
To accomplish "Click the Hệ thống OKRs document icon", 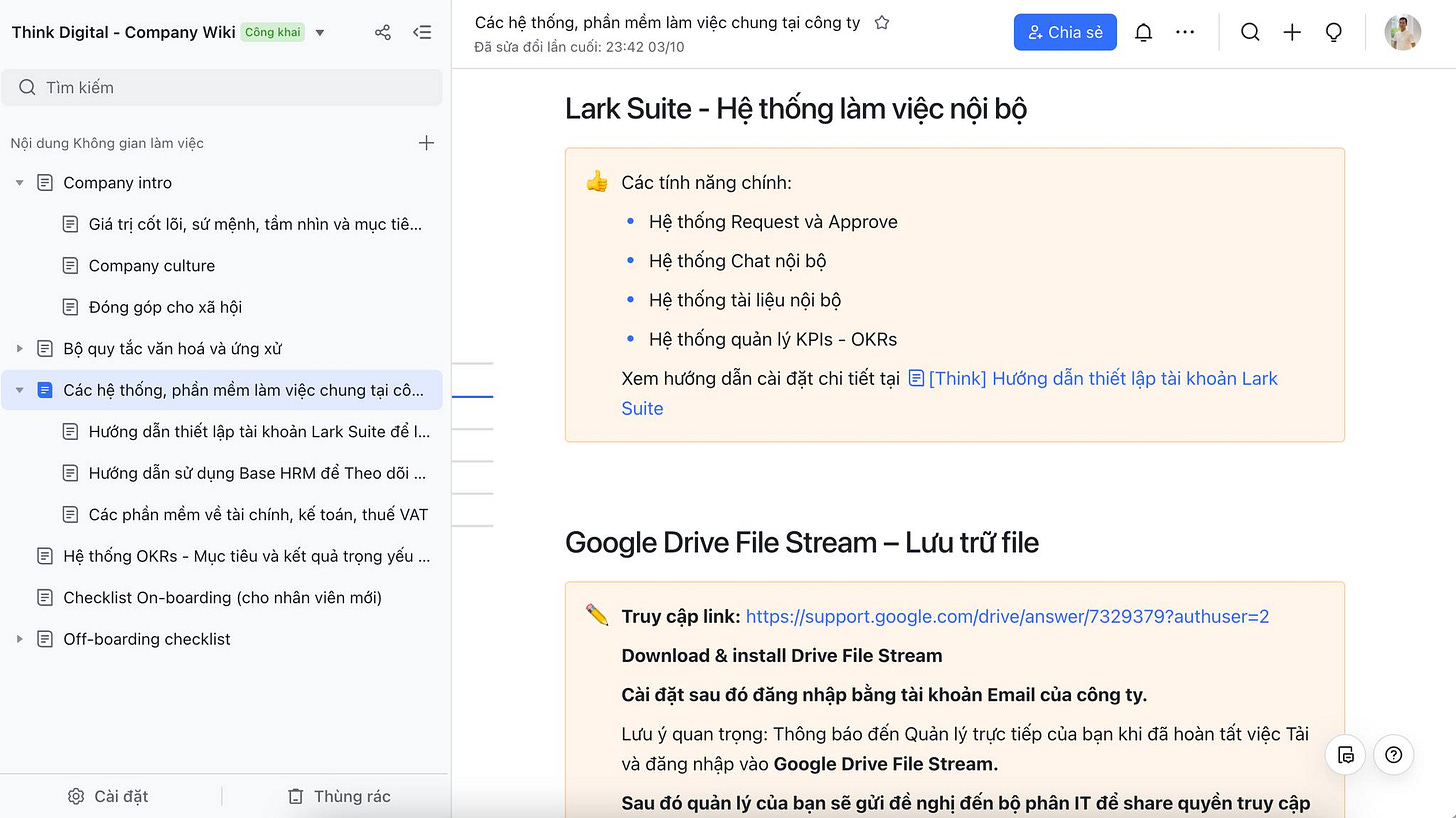I will click(x=45, y=556).
